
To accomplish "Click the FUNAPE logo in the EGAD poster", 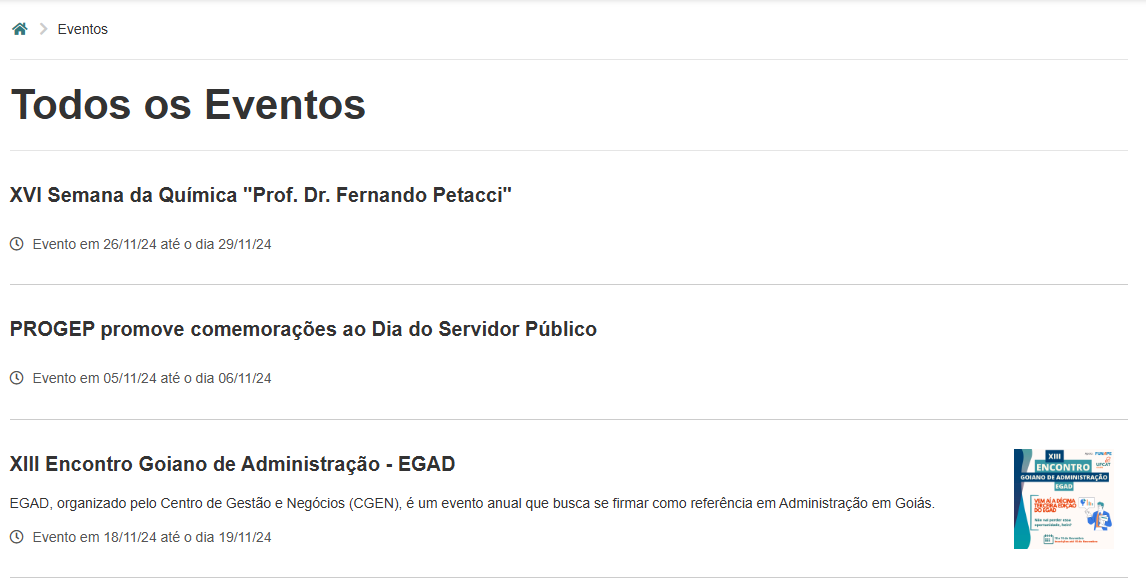I will pyautogui.click(x=1103, y=454).
